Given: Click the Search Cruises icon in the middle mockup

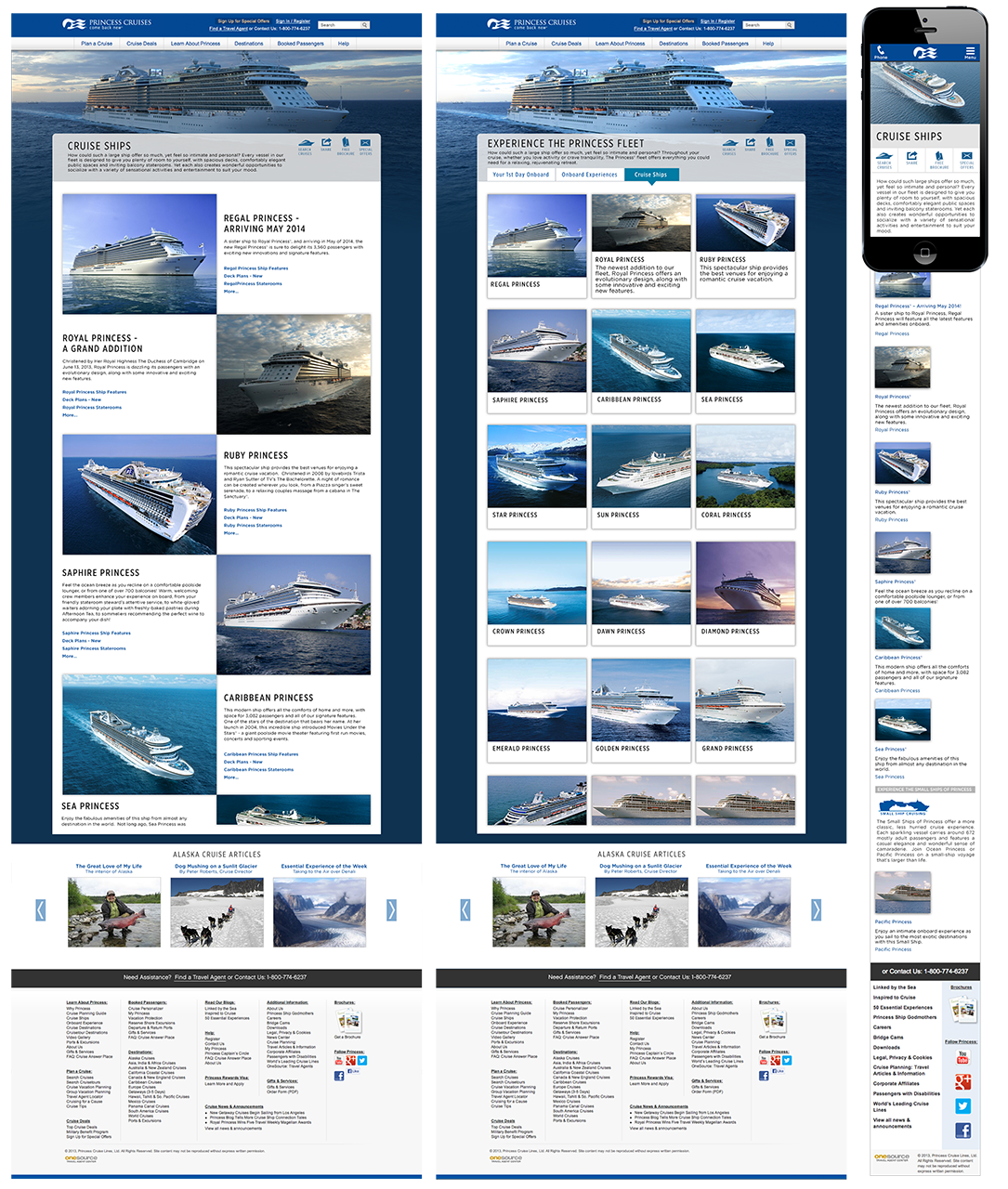Looking at the screenshot, I should 728,148.
